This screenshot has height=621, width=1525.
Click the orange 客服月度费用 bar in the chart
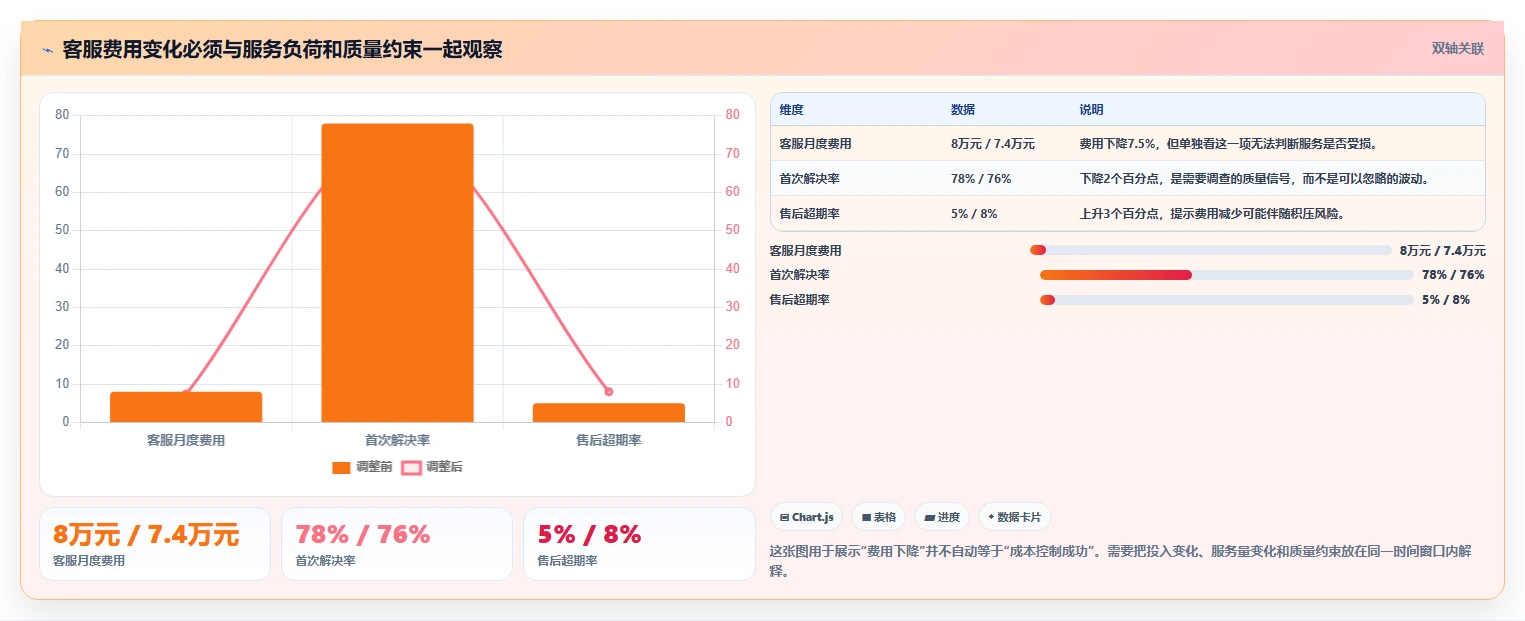[186, 407]
